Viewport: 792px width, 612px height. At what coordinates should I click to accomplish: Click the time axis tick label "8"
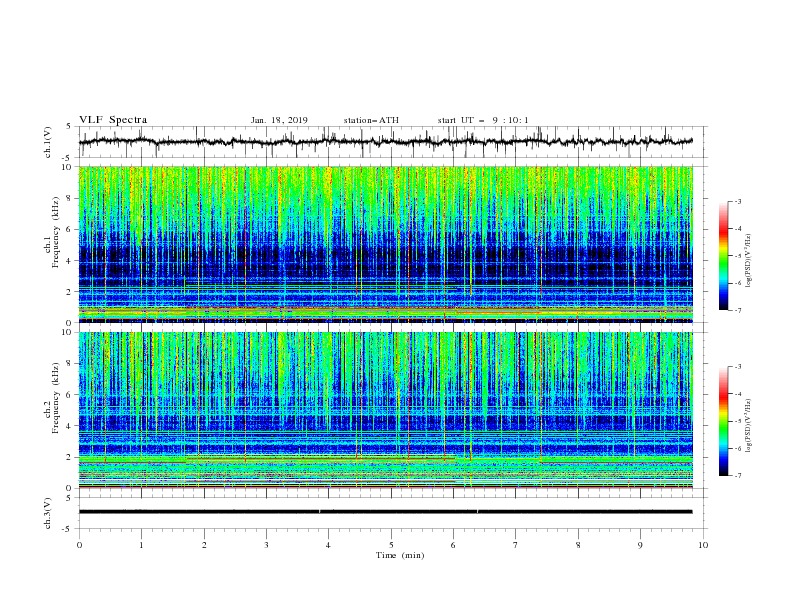coord(578,545)
